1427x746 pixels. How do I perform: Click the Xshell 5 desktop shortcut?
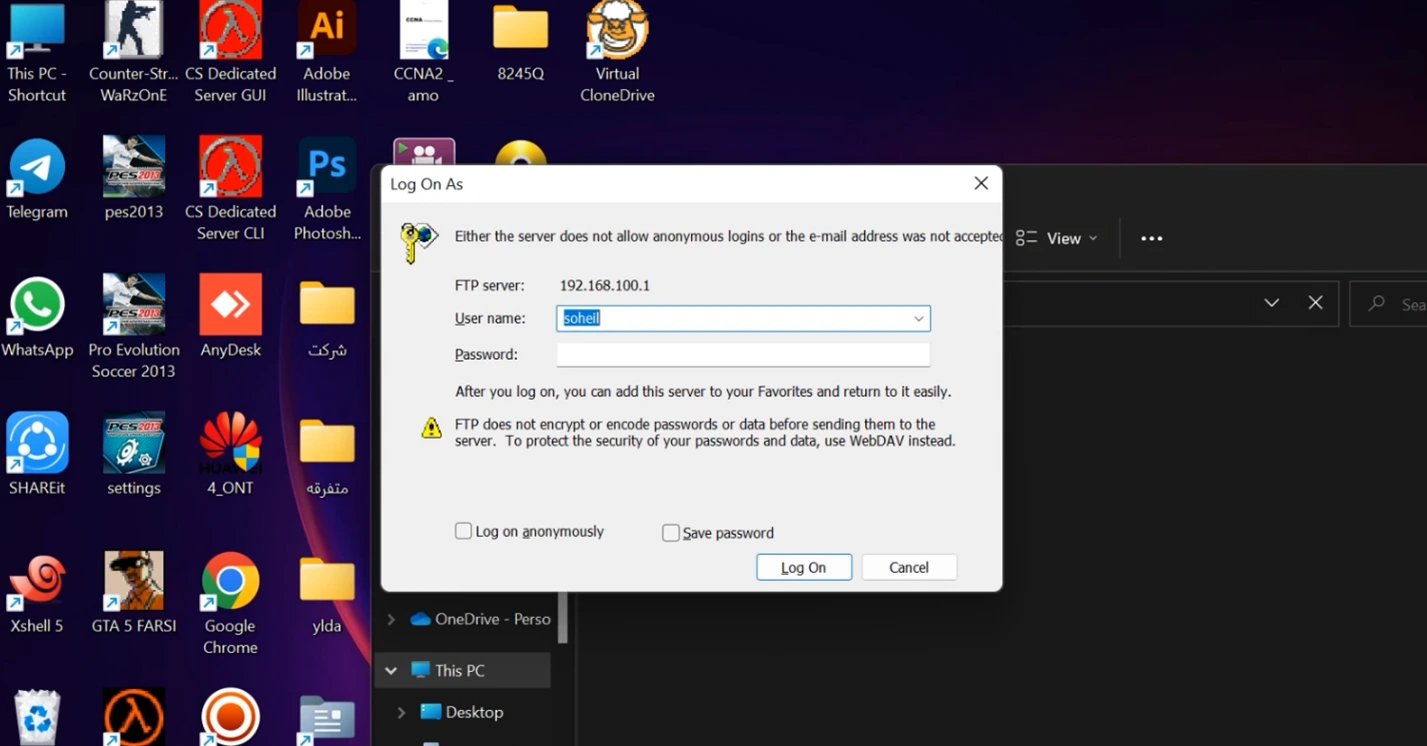tap(37, 594)
